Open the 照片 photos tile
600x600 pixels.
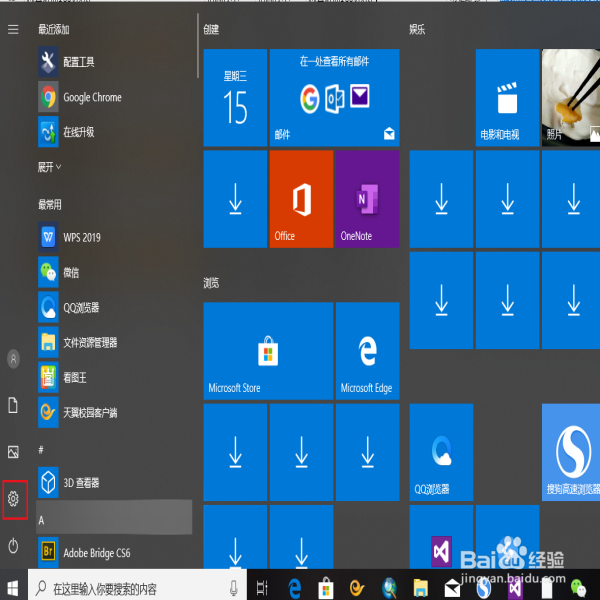571,98
